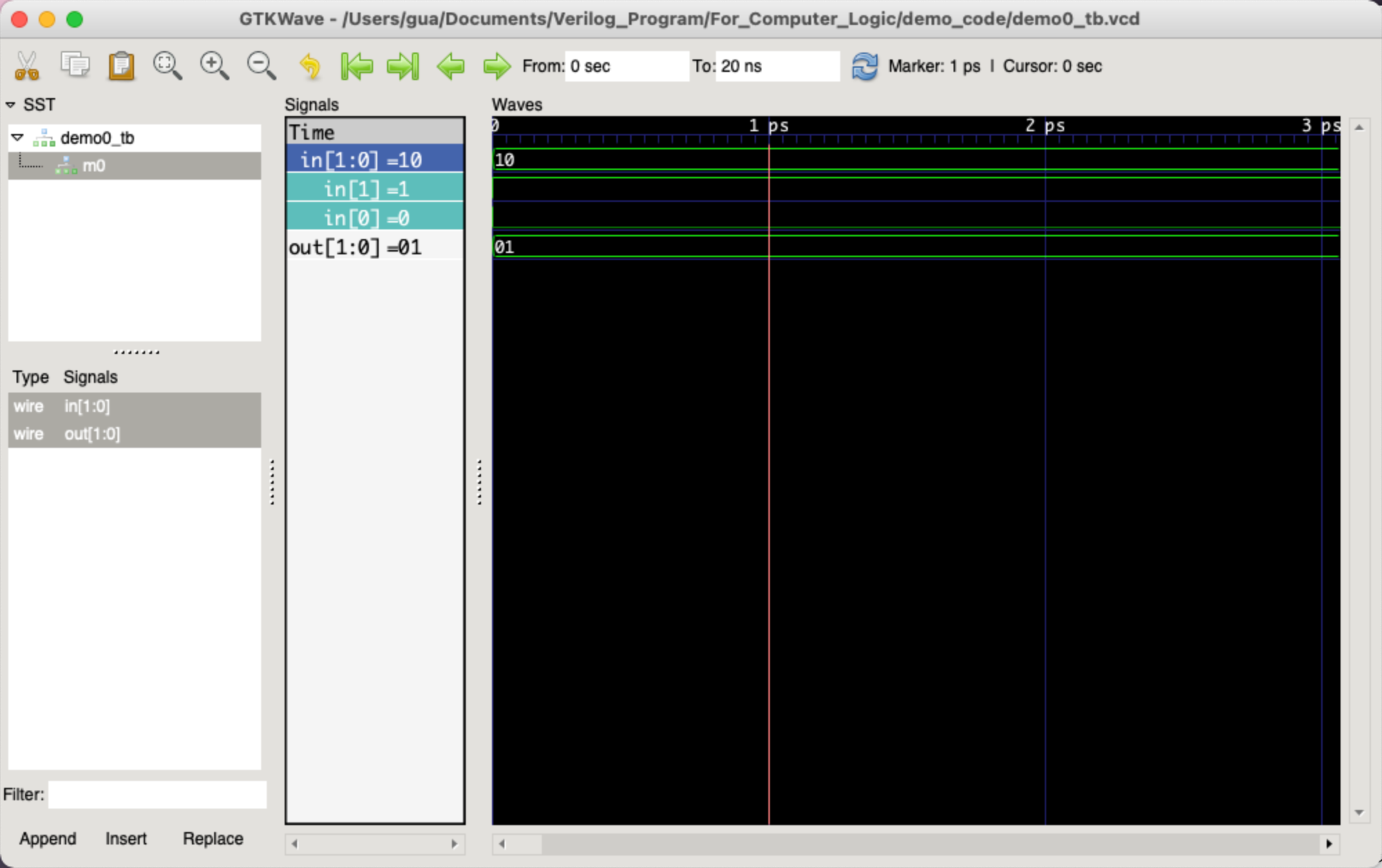Image resolution: width=1382 pixels, height=868 pixels.
Task: Click in the To time field
Action: 777,66
